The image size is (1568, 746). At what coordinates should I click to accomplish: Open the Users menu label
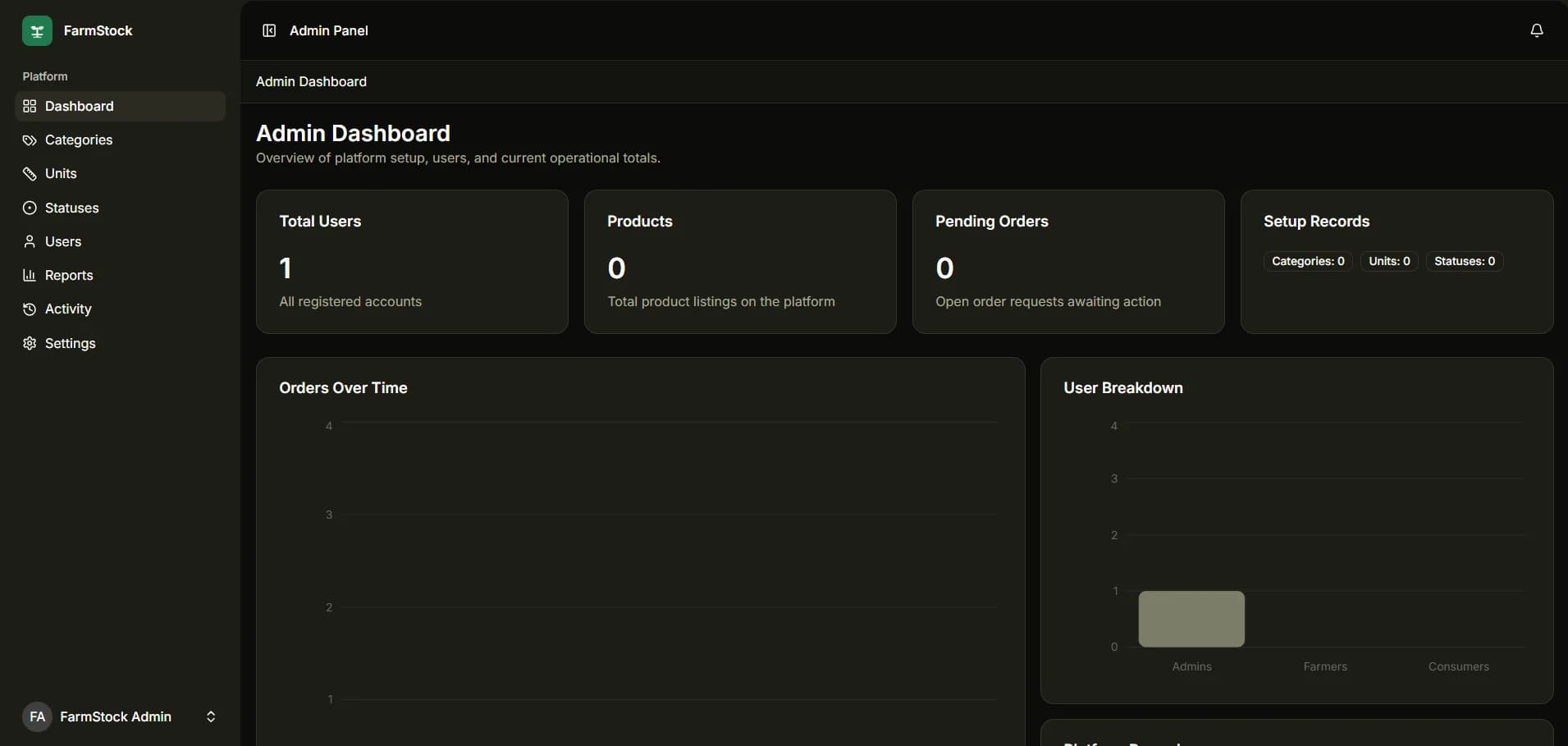tap(63, 241)
